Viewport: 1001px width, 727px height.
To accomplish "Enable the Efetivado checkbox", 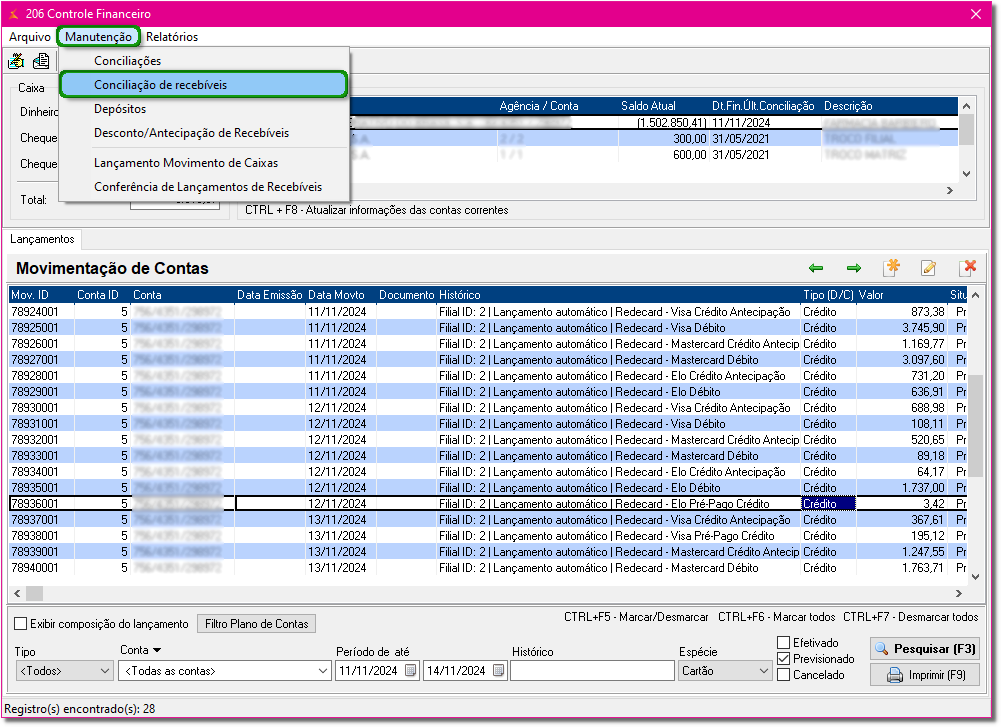I will coord(784,643).
